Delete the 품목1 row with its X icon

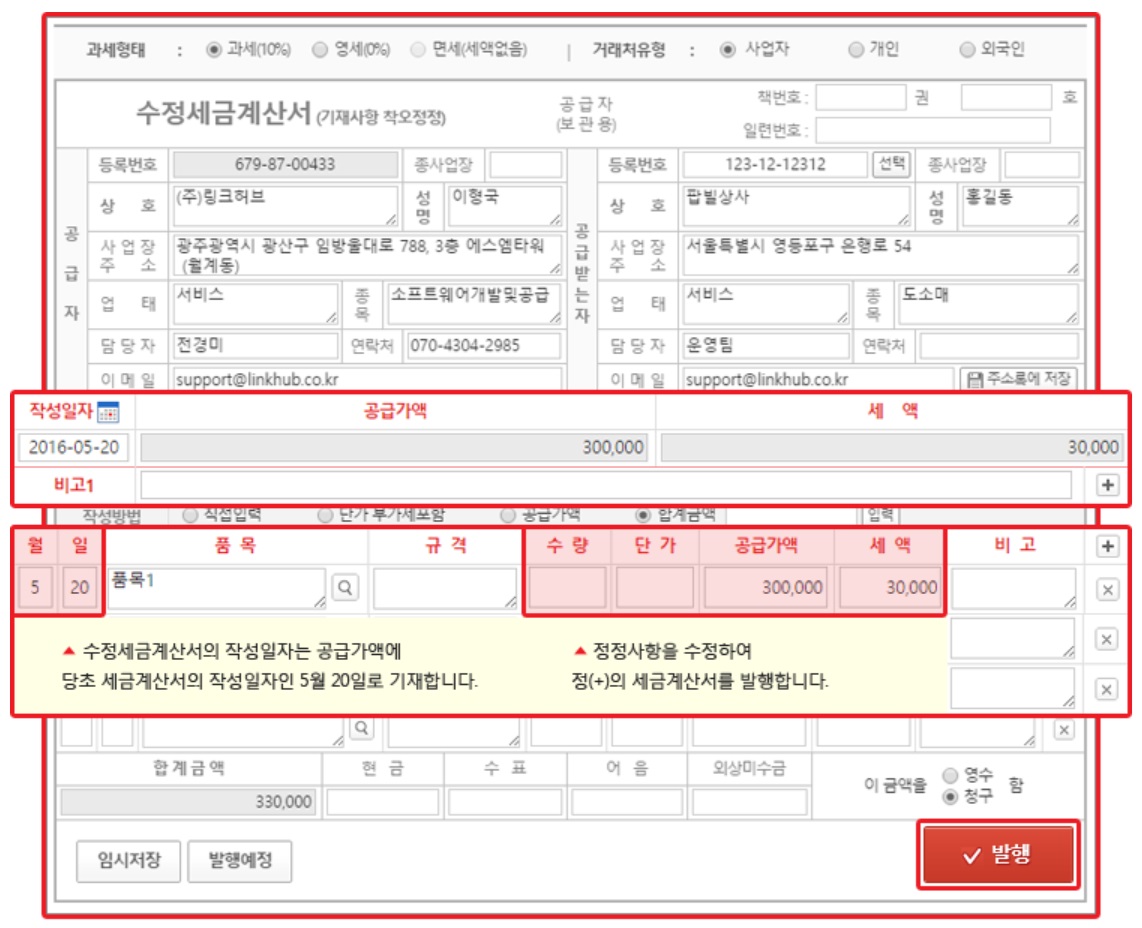click(x=1107, y=589)
